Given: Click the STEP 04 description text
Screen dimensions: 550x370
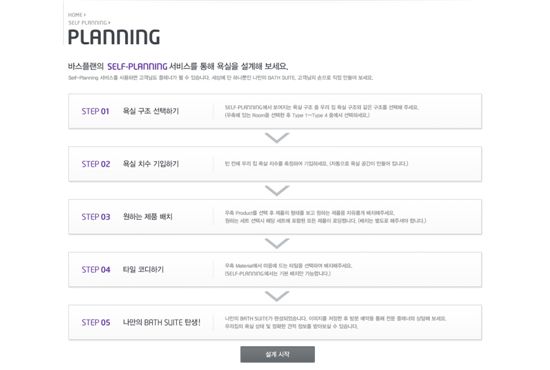Looking at the screenshot, I should pyautogui.click(x=288, y=270).
